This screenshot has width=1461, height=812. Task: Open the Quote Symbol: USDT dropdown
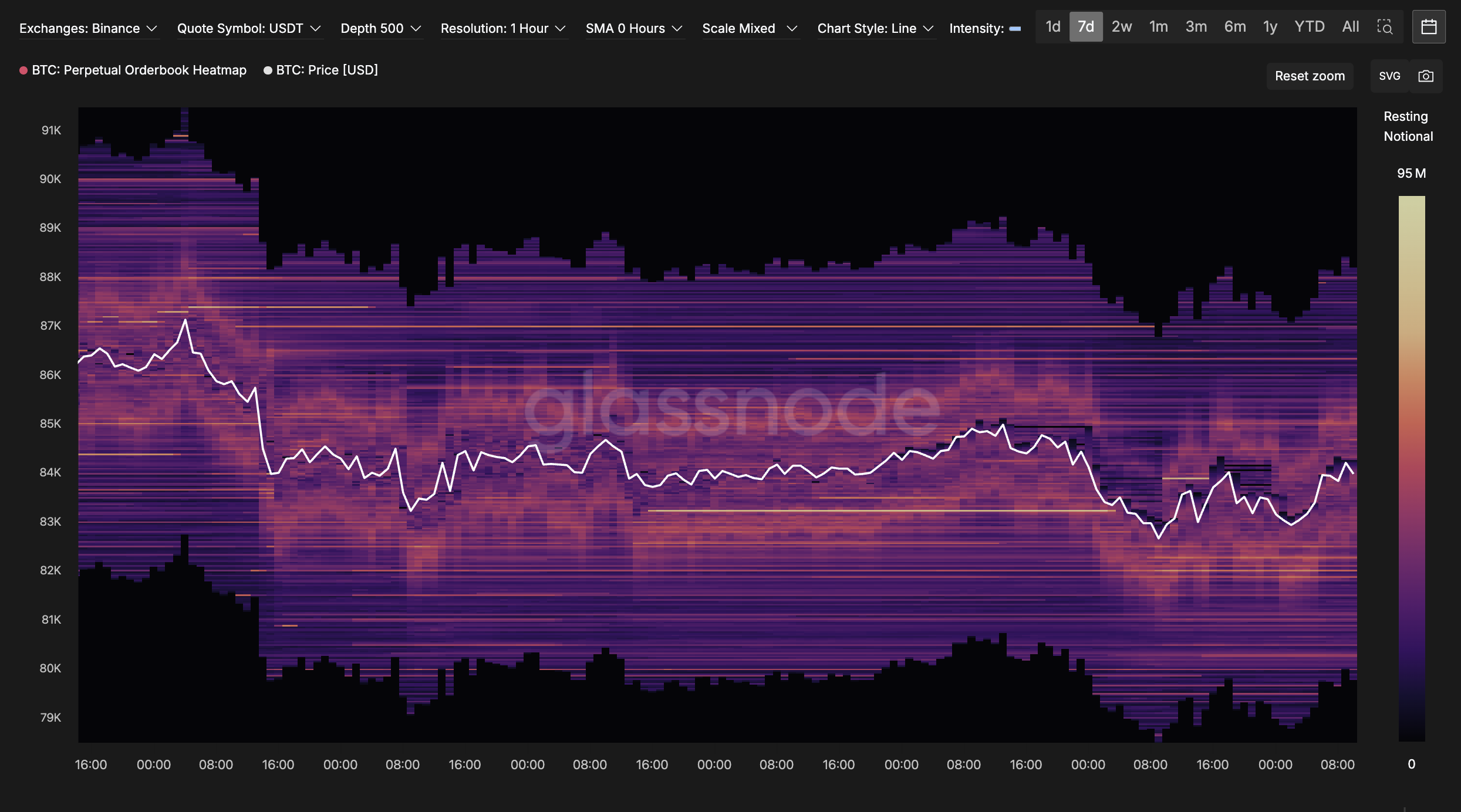(x=249, y=28)
